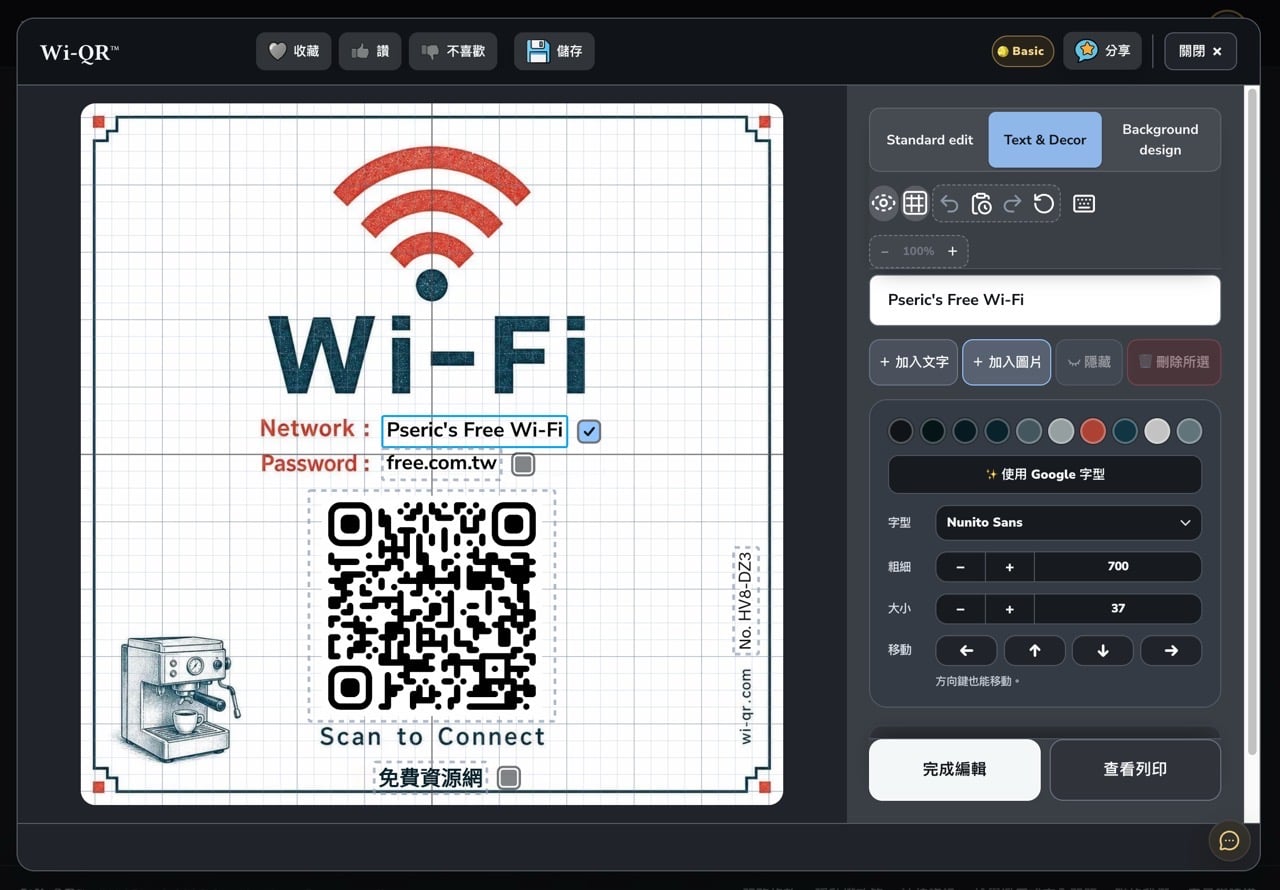Move element down with down arrow
The image size is (1280, 890).
(1103, 651)
